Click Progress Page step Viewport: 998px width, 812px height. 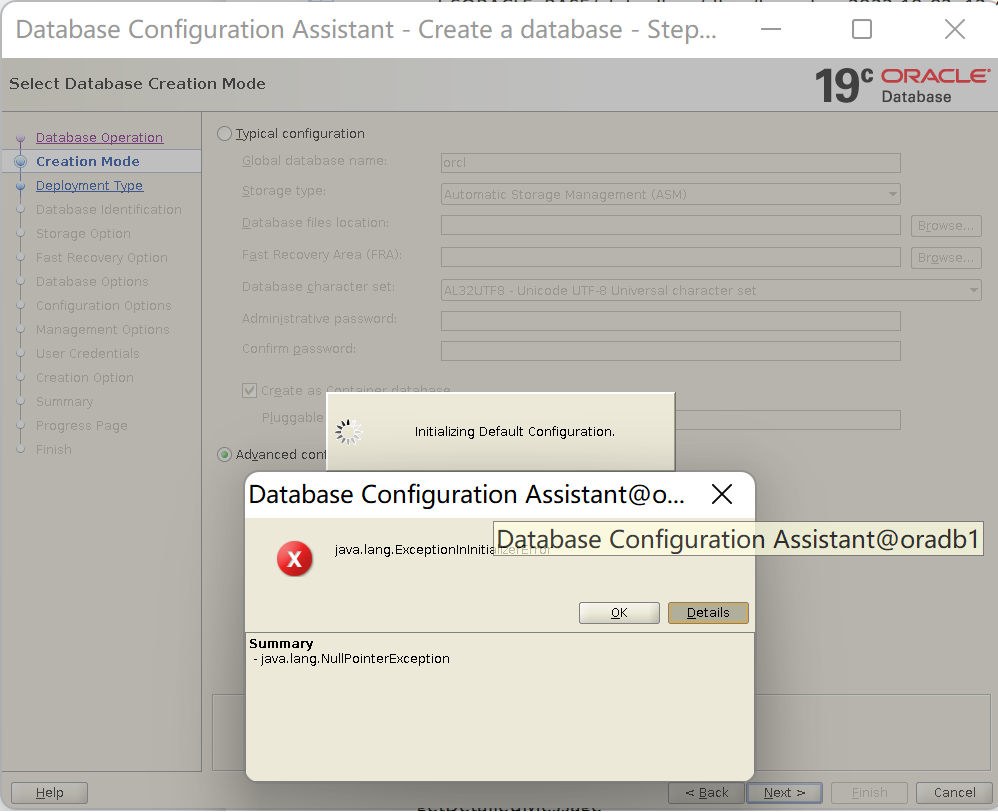click(x=81, y=426)
